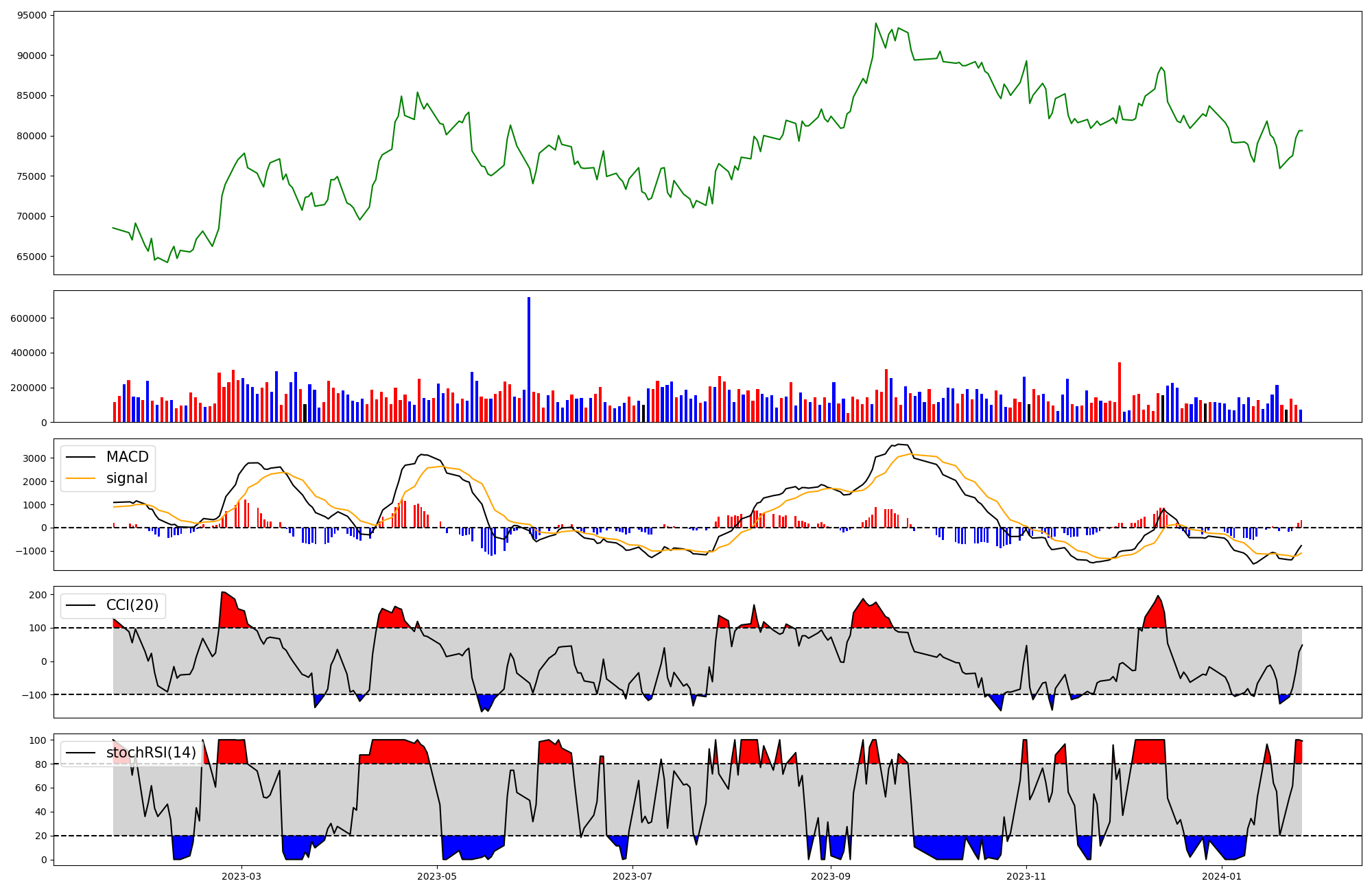1372x892 pixels.
Task: Click the signal legend text
Action: [127, 478]
